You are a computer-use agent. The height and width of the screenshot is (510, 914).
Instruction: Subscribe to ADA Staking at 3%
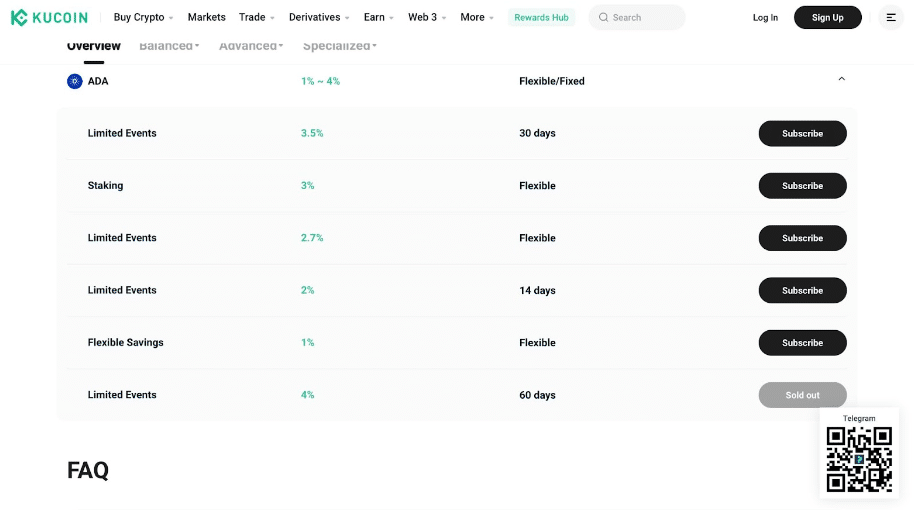[x=802, y=186]
